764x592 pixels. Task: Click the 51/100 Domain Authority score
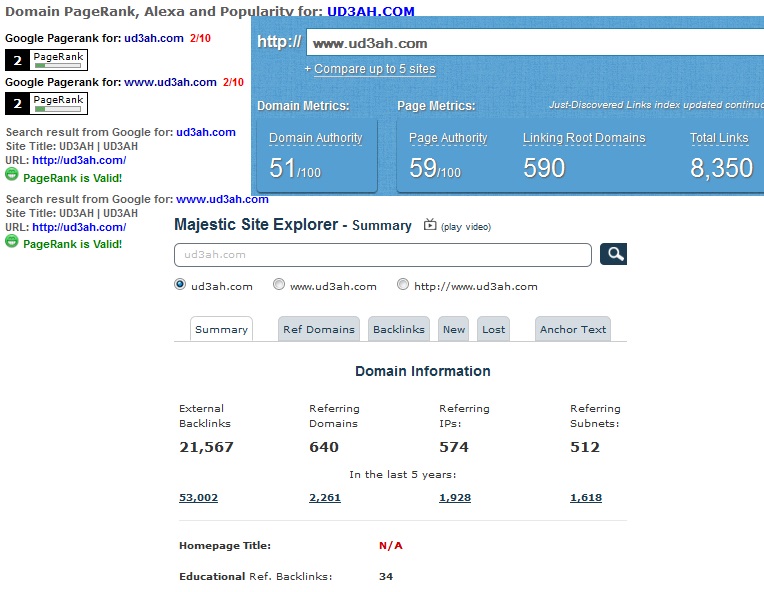coord(295,168)
